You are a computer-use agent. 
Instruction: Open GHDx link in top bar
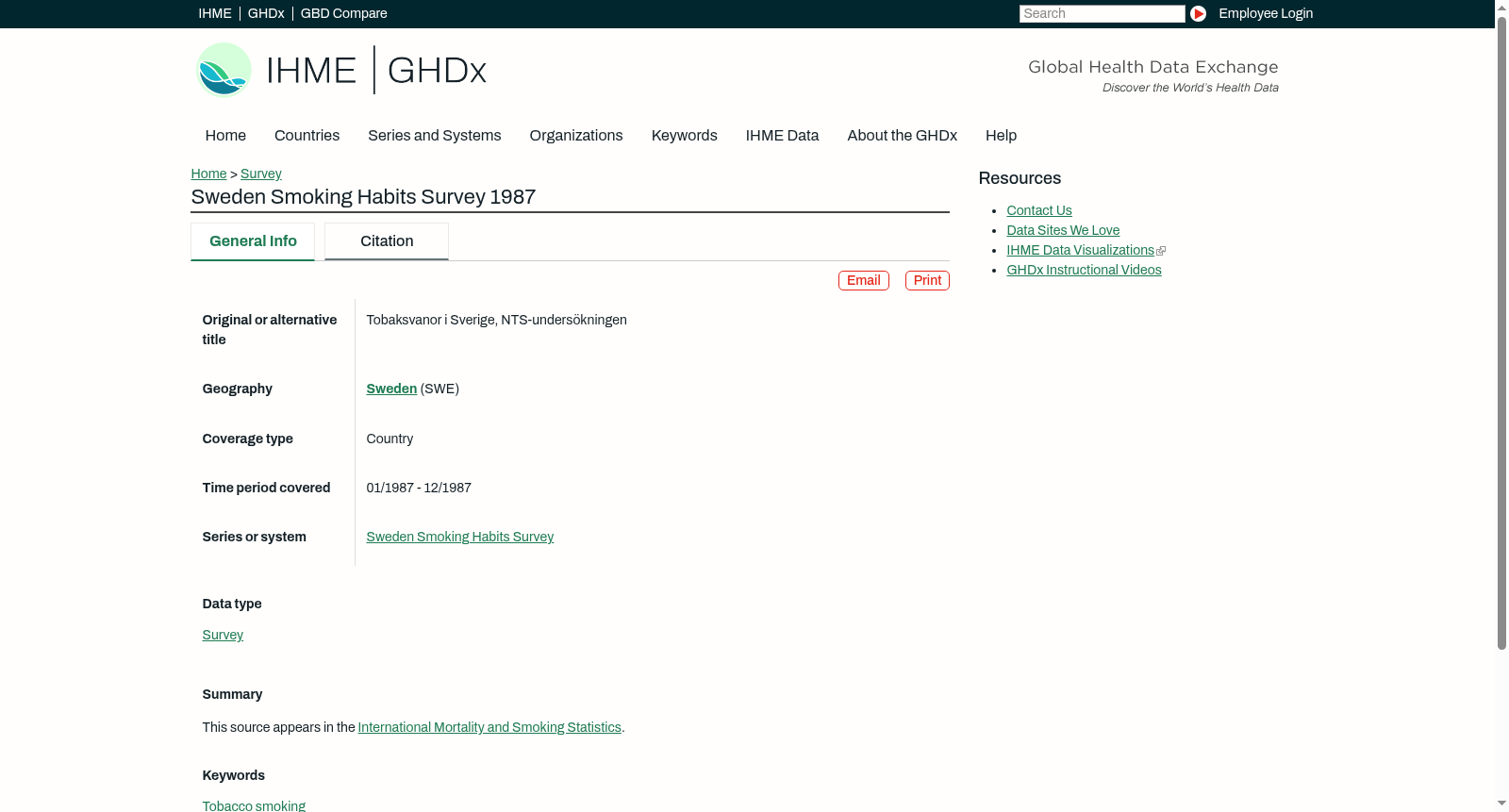(266, 13)
